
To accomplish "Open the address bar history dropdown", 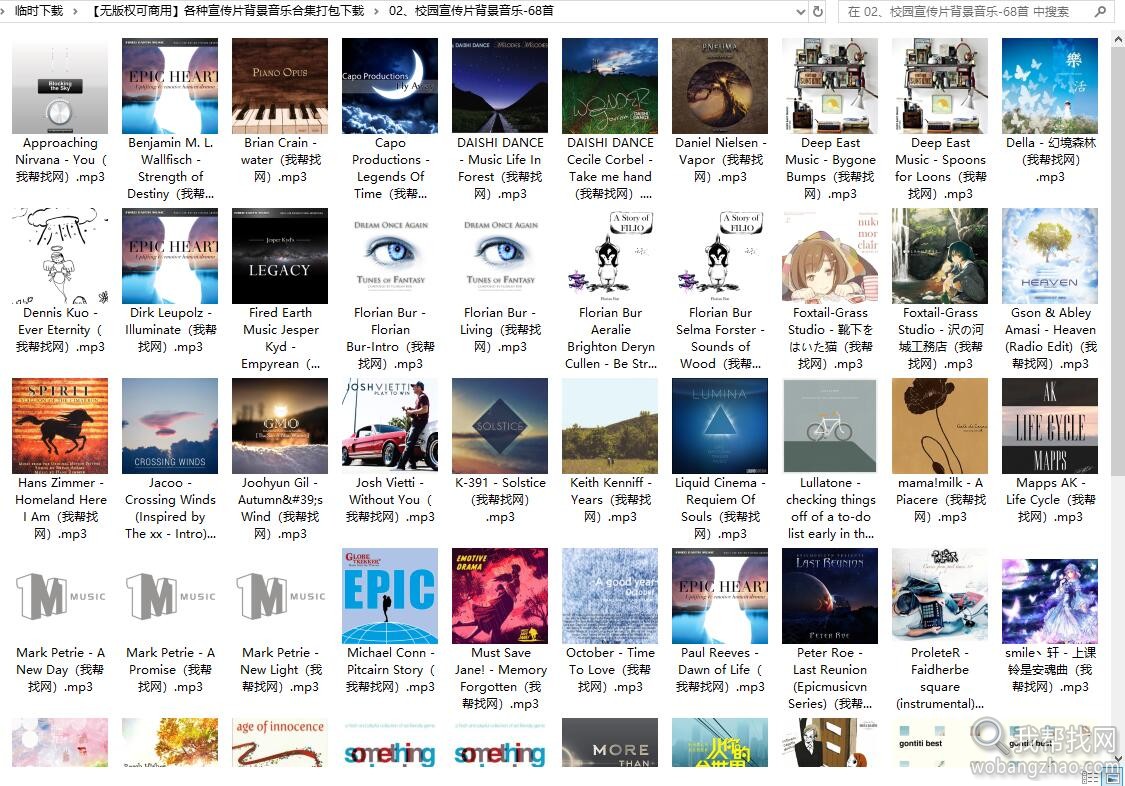I will coord(801,11).
